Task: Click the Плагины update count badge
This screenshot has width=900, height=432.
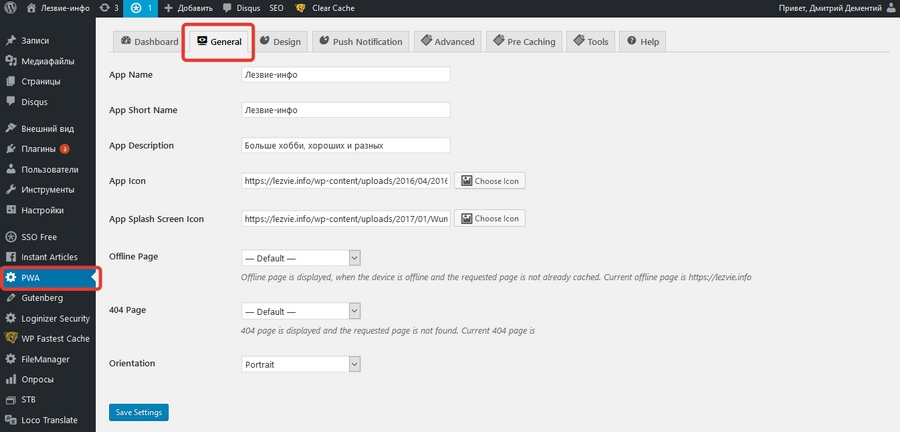Action: [x=65, y=149]
